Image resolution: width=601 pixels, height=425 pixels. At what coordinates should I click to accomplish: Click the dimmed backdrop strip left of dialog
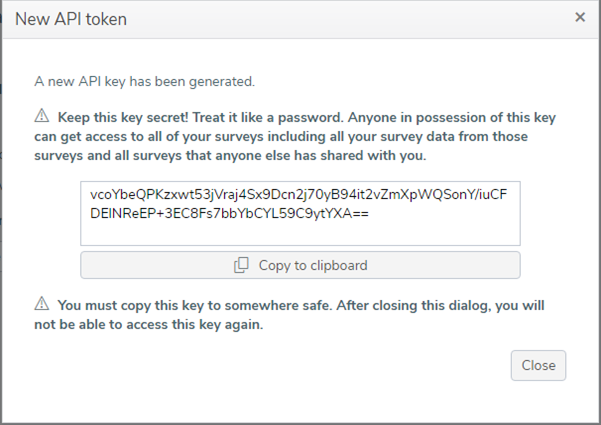click(1, 212)
